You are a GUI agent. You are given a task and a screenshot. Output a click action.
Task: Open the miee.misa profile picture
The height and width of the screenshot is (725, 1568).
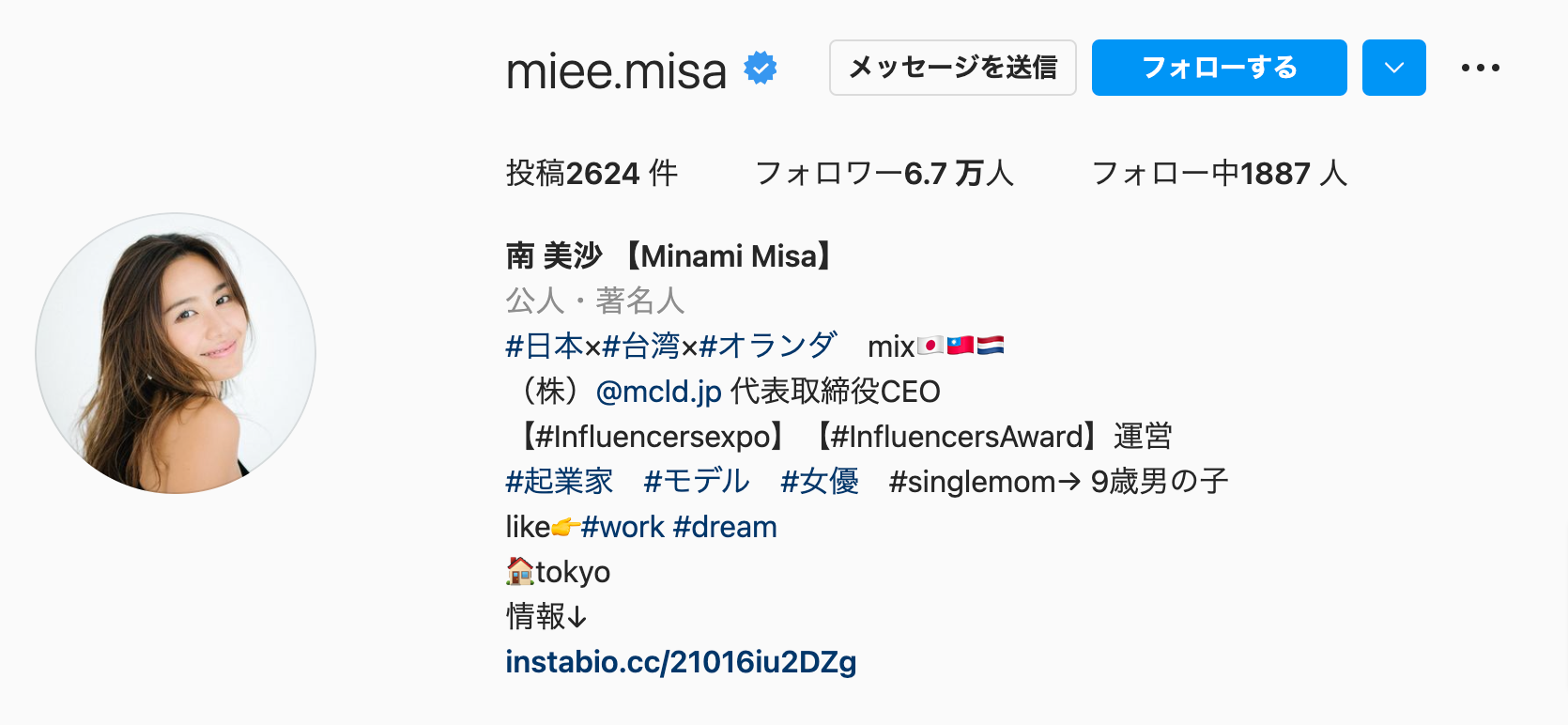point(176,353)
